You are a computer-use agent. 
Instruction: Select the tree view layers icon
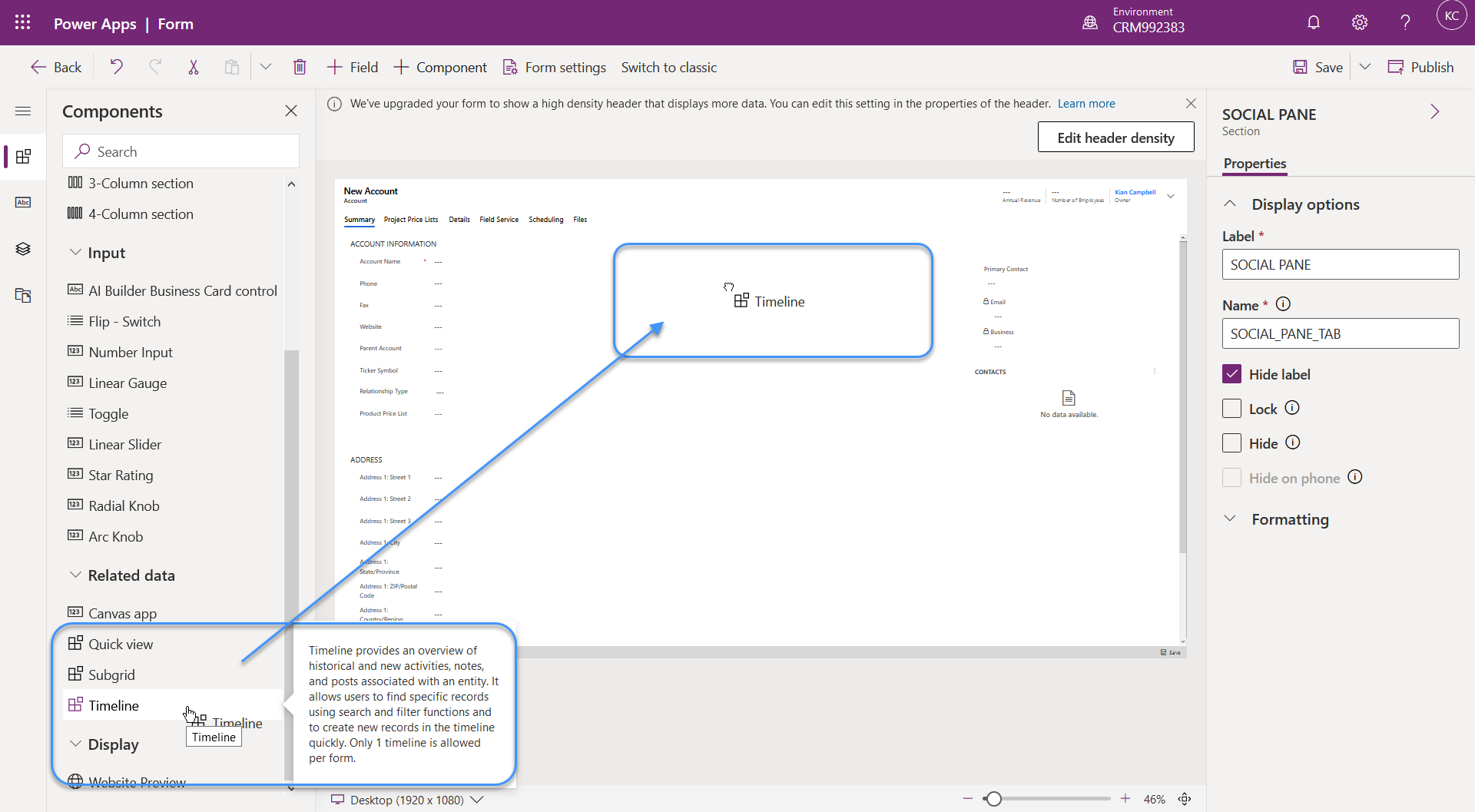(23, 249)
